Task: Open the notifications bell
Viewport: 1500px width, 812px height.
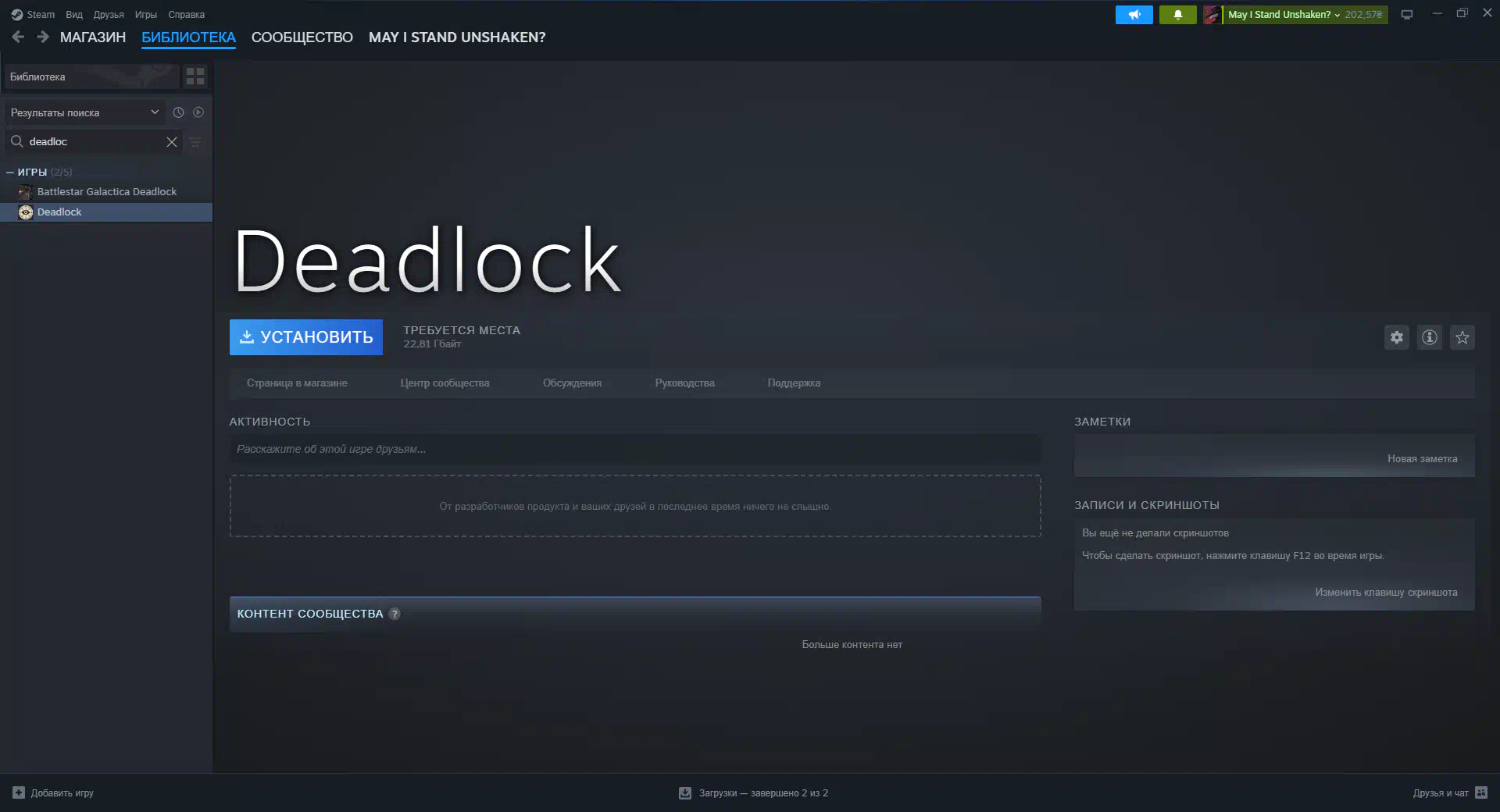Action: [x=1177, y=15]
